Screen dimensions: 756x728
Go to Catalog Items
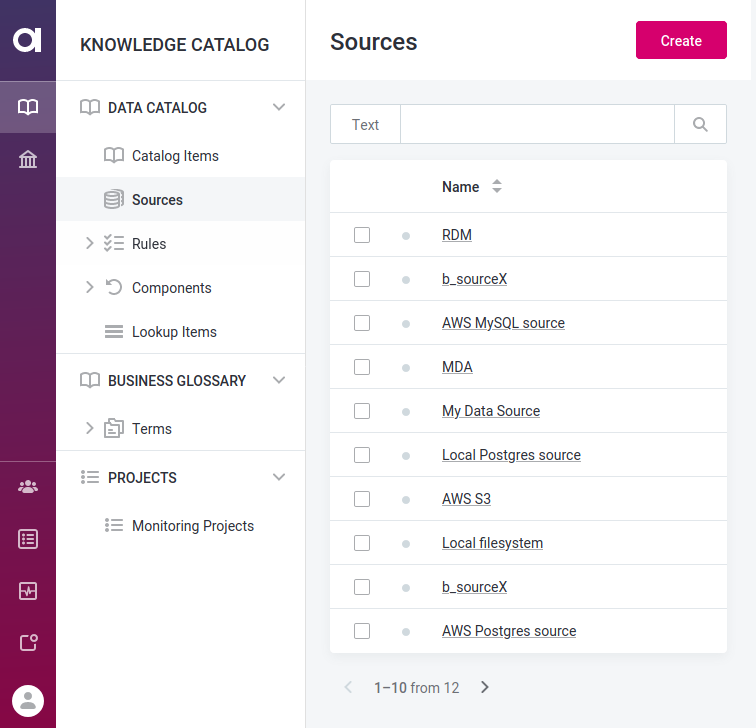click(x=175, y=156)
